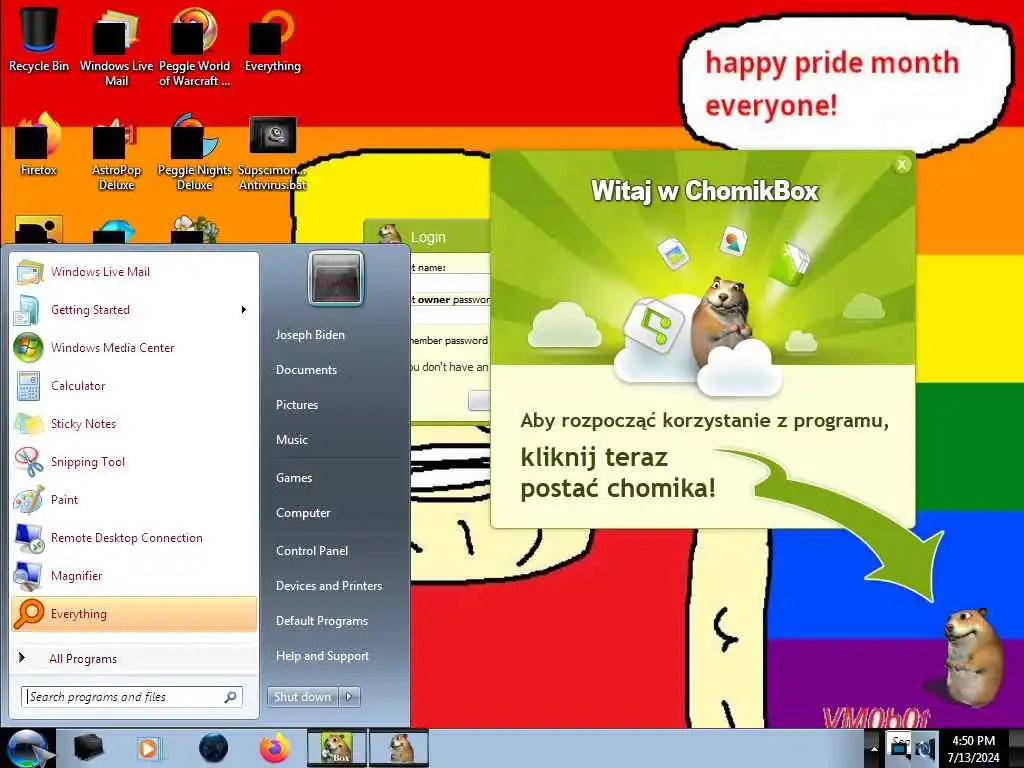
Task: Launch Windows Media Player from taskbar
Action: pos(150,748)
